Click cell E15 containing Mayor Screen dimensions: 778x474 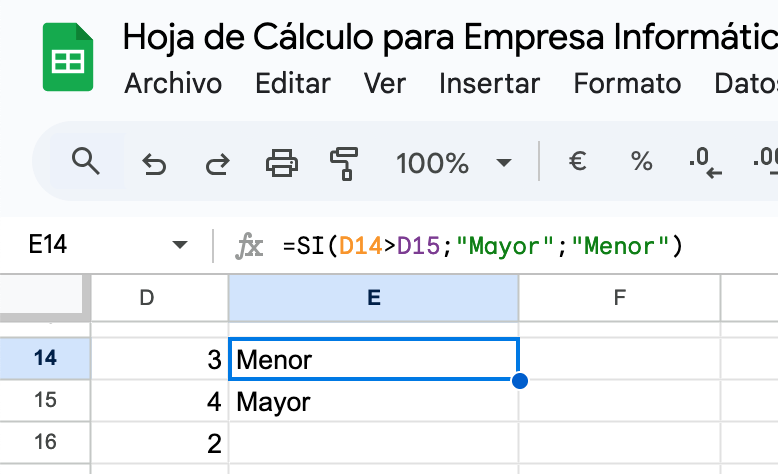click(373, 402)
